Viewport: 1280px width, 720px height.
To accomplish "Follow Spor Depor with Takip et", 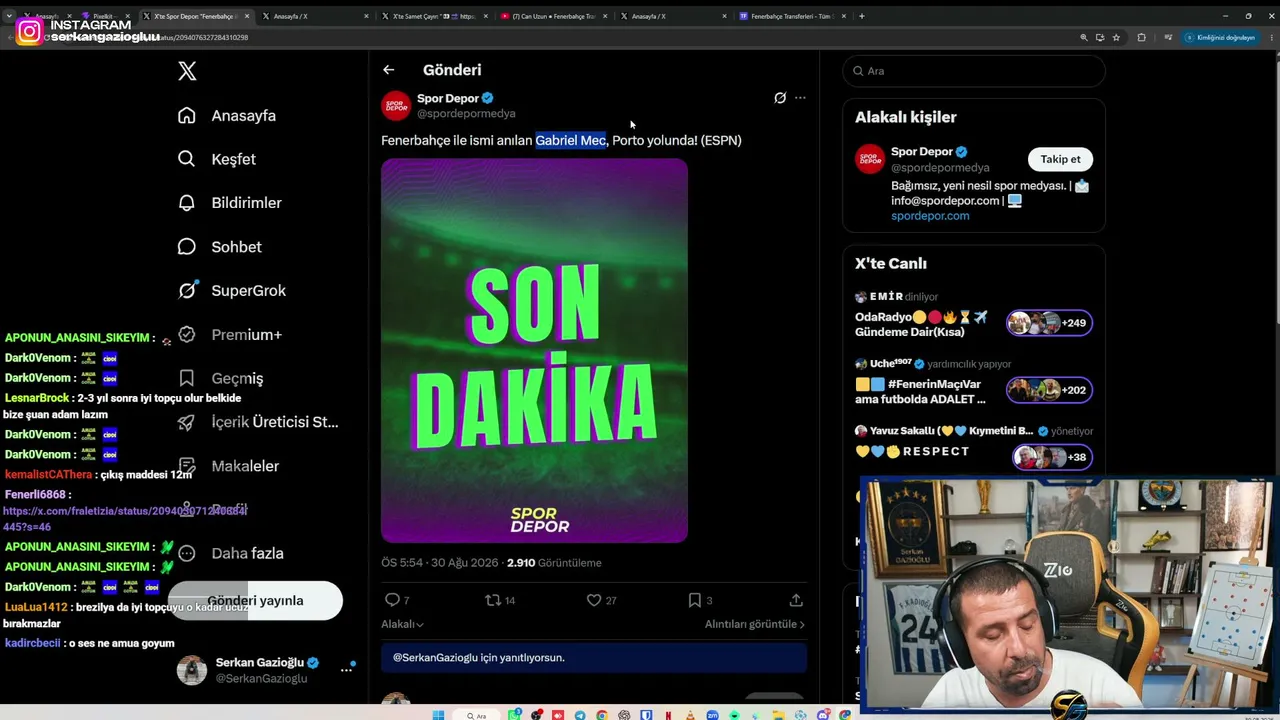I will 1060,159.
